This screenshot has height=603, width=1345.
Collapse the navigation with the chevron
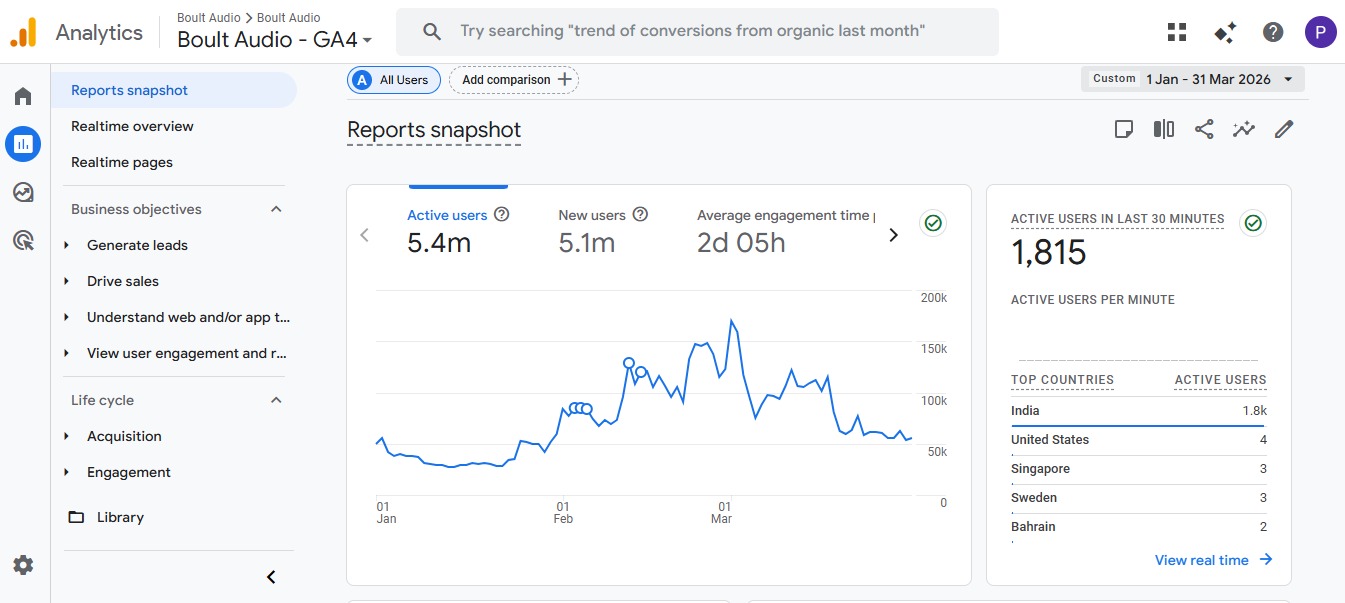[271, 577]
